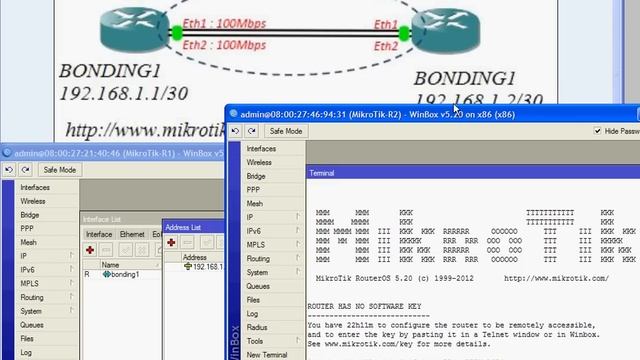The width and height of the screenshot is (640, 360).
Task: Add new entry with red plus in Interface List
Action: pyautogui.click(x=90, y=250)
